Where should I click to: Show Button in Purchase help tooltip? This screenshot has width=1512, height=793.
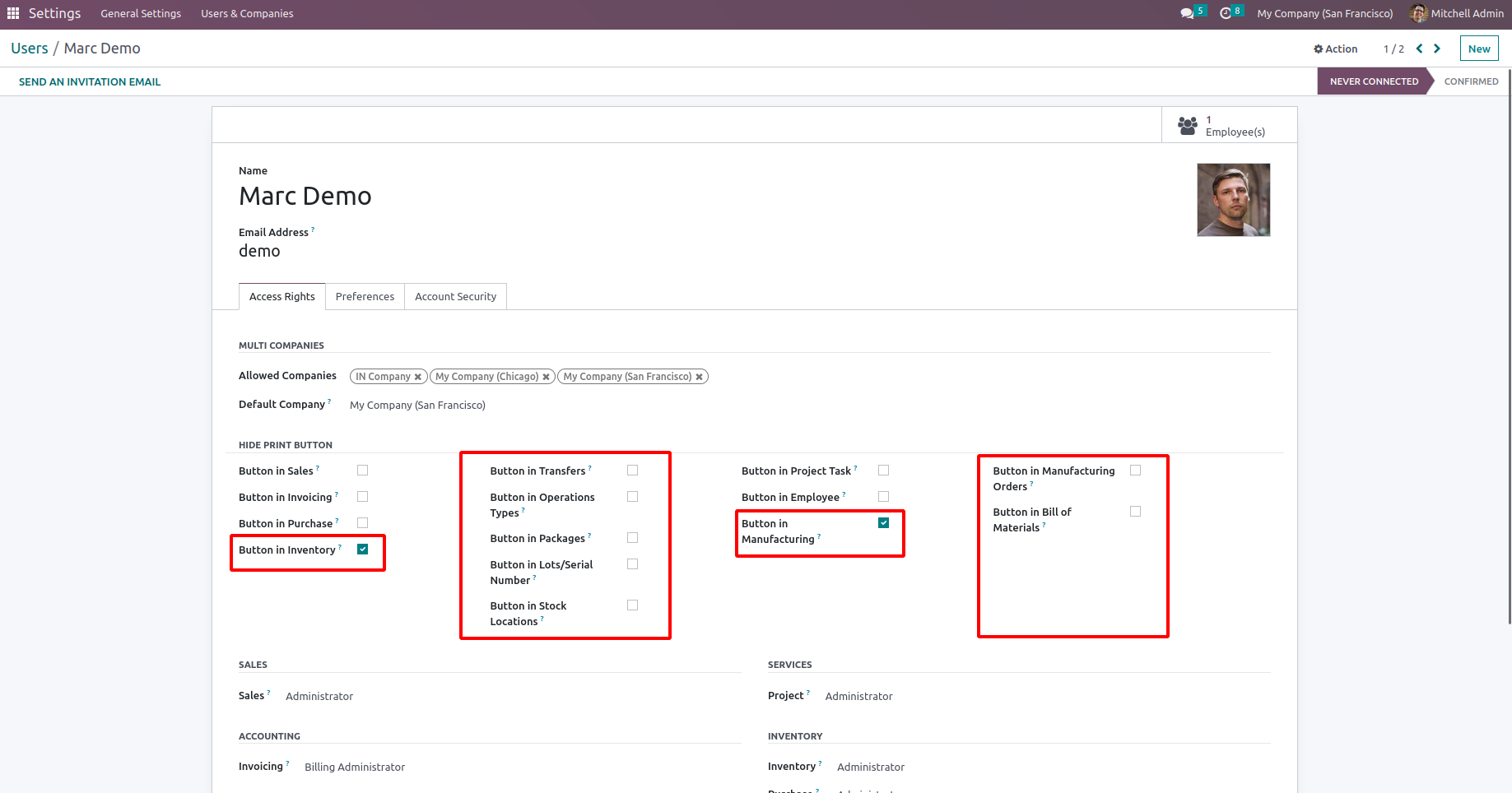337,521
